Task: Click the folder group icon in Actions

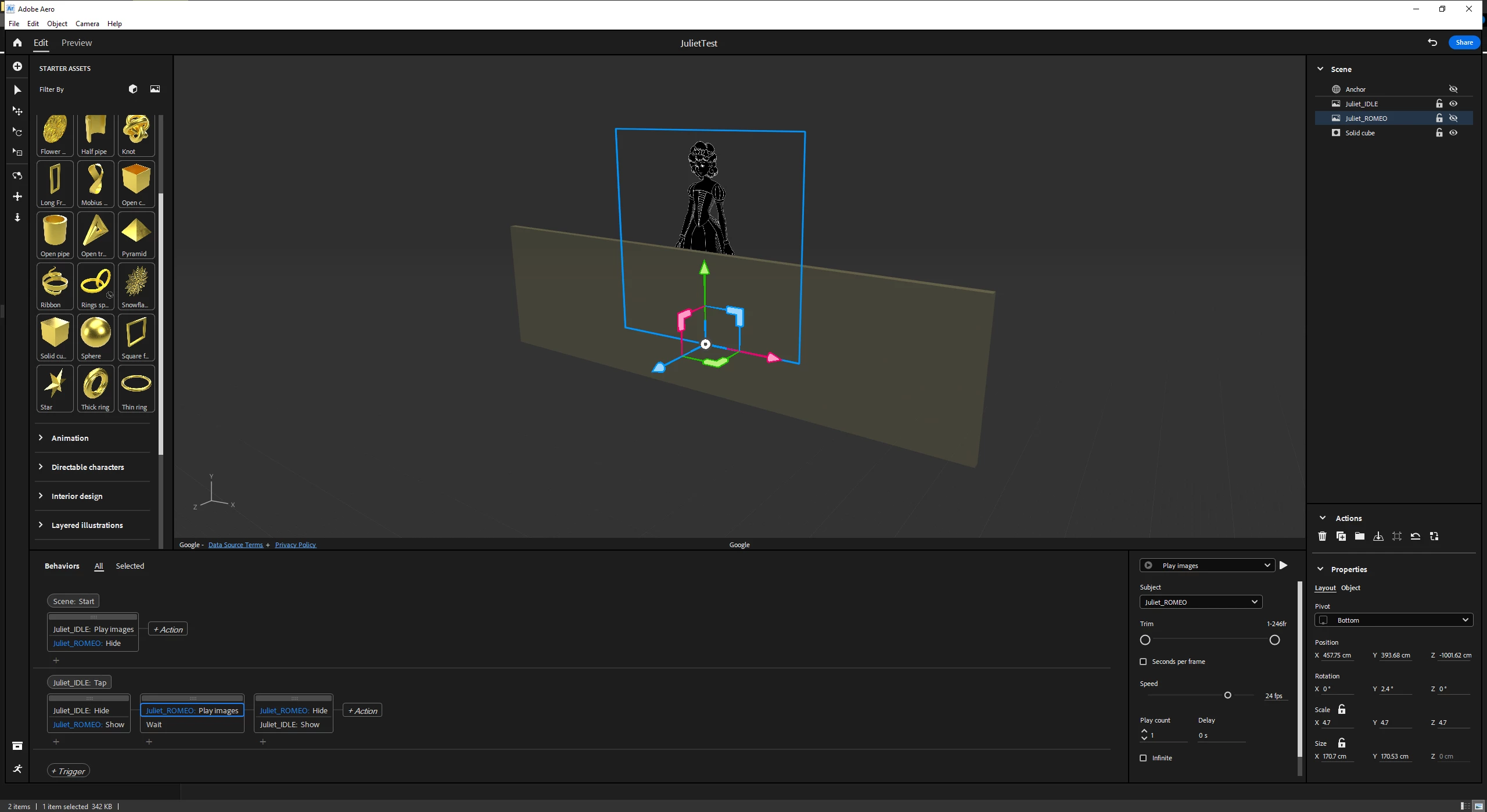Action: (x=1359, y=536)
